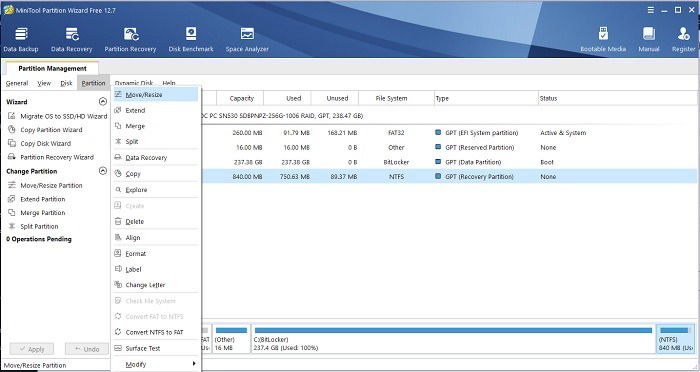700x372 pixels.
Task: Select the (Other) 16 MB disk map block
Action: tap(231, 339)
